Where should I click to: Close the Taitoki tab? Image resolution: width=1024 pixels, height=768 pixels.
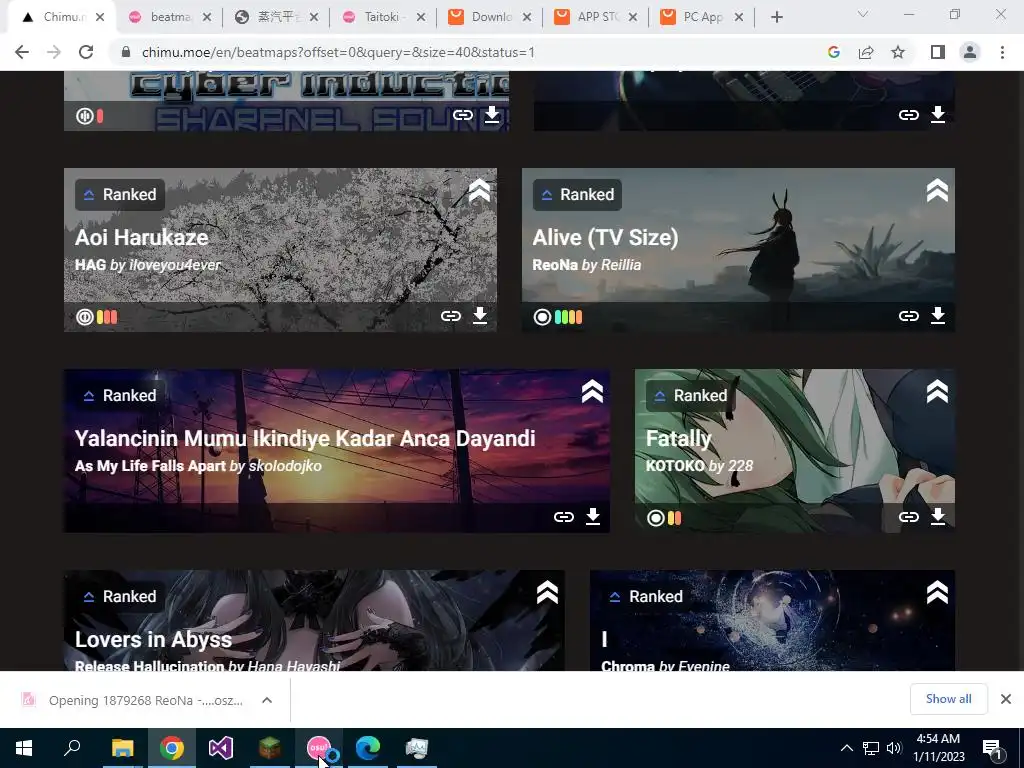(421, 17)
